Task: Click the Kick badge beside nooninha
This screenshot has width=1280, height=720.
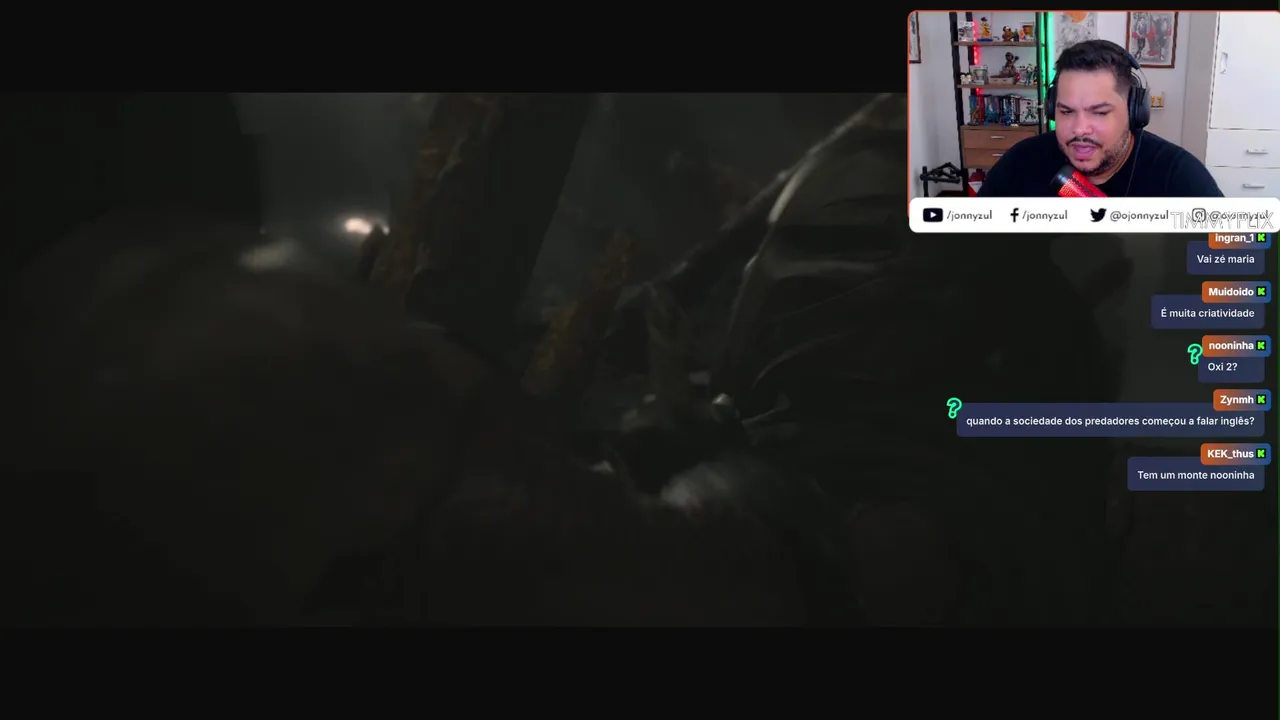Action: click(x=1261, y=346)
